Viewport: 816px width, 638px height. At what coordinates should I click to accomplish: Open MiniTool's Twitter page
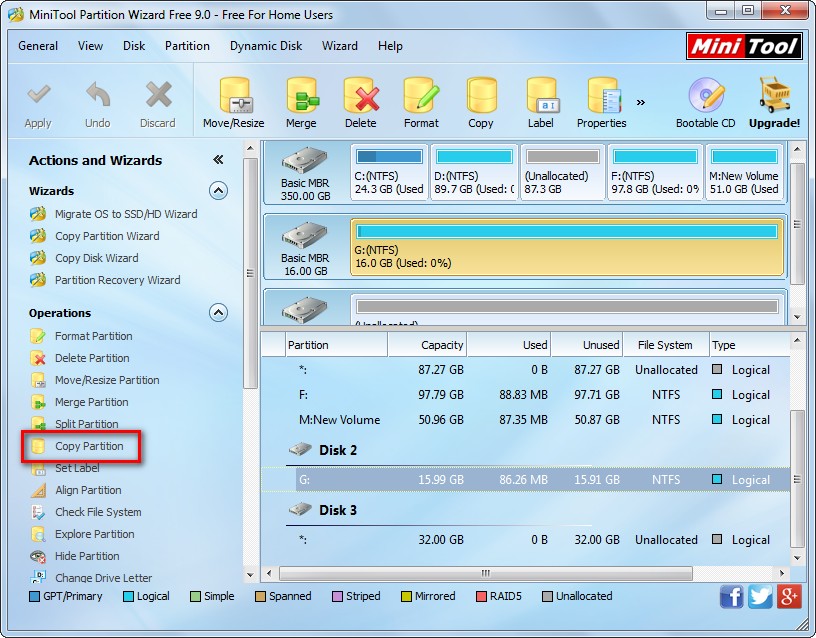coord(760,596)
